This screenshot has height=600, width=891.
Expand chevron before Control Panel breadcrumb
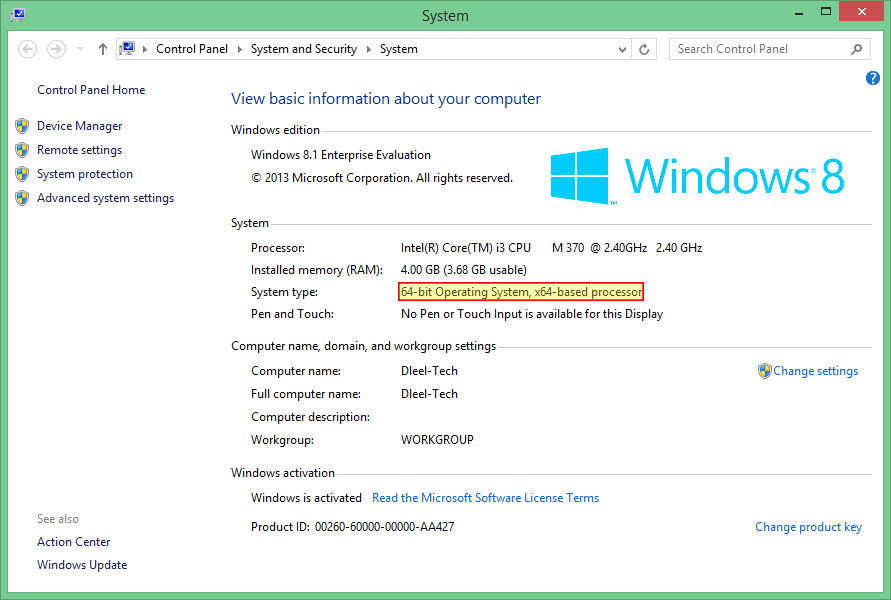145,49
